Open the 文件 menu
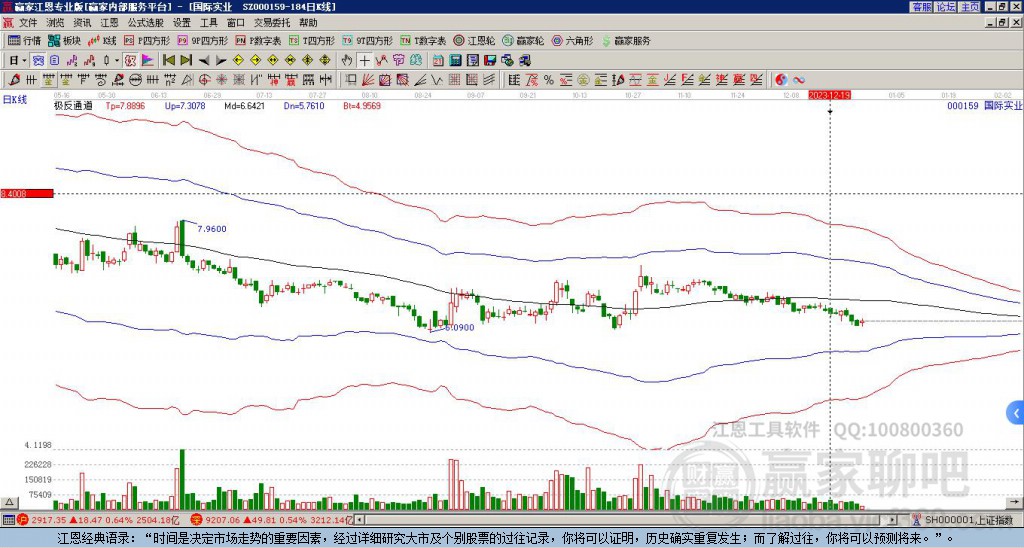The height and width of the screenshot is (548, 1024). [x=27, y=23]
